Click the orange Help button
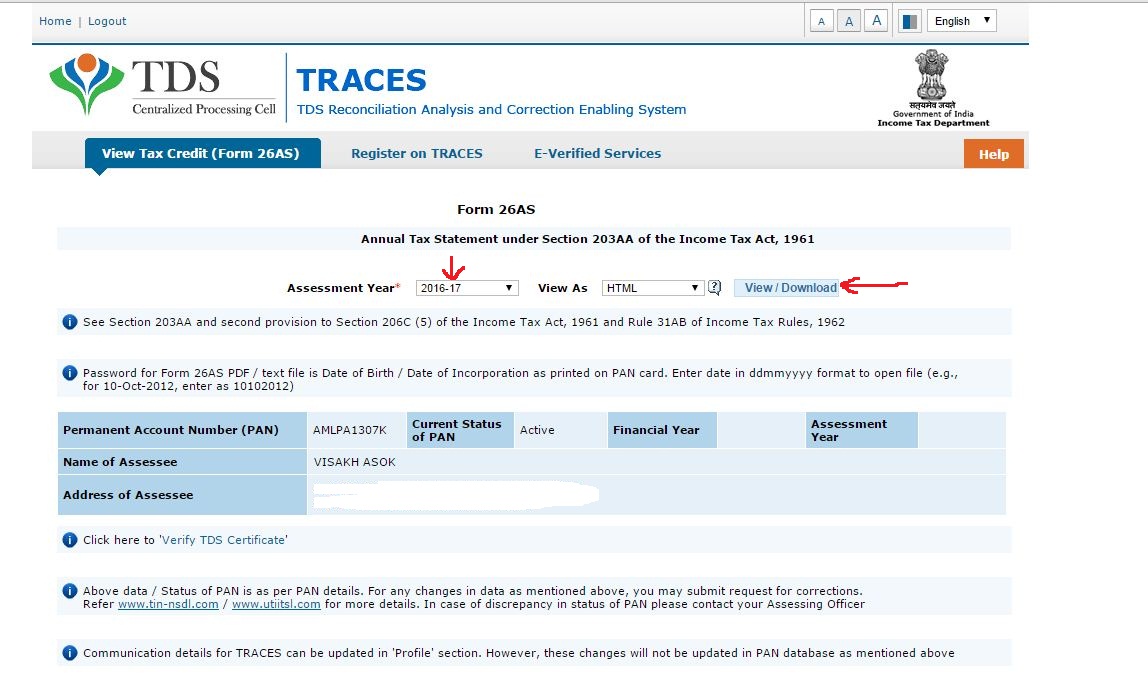 coord(994,154)
